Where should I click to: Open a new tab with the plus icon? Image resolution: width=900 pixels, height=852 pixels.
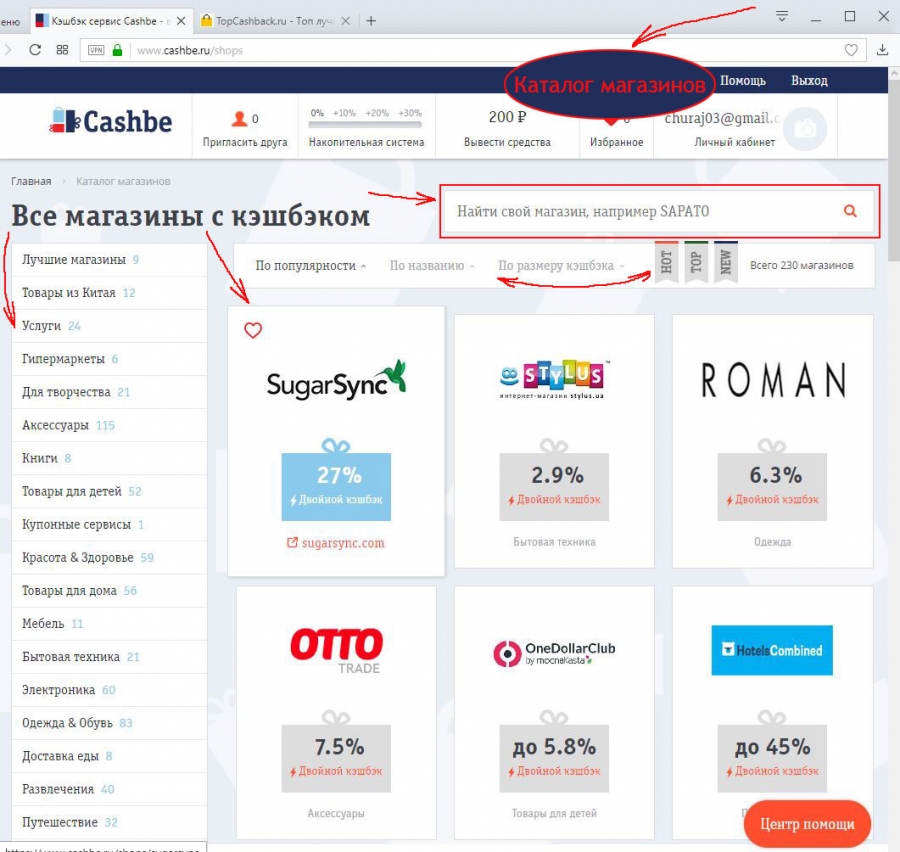371,21
